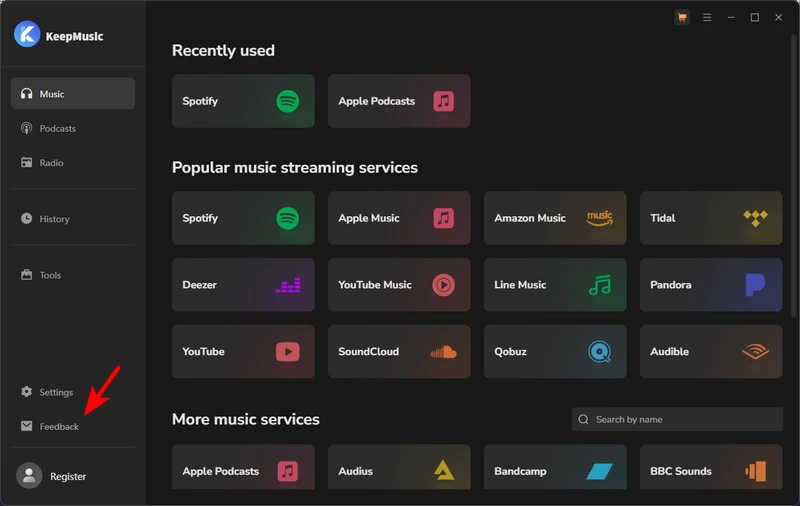Select the BBC Sounds label text
The image size is (800, 506).
tap(681, 471)
